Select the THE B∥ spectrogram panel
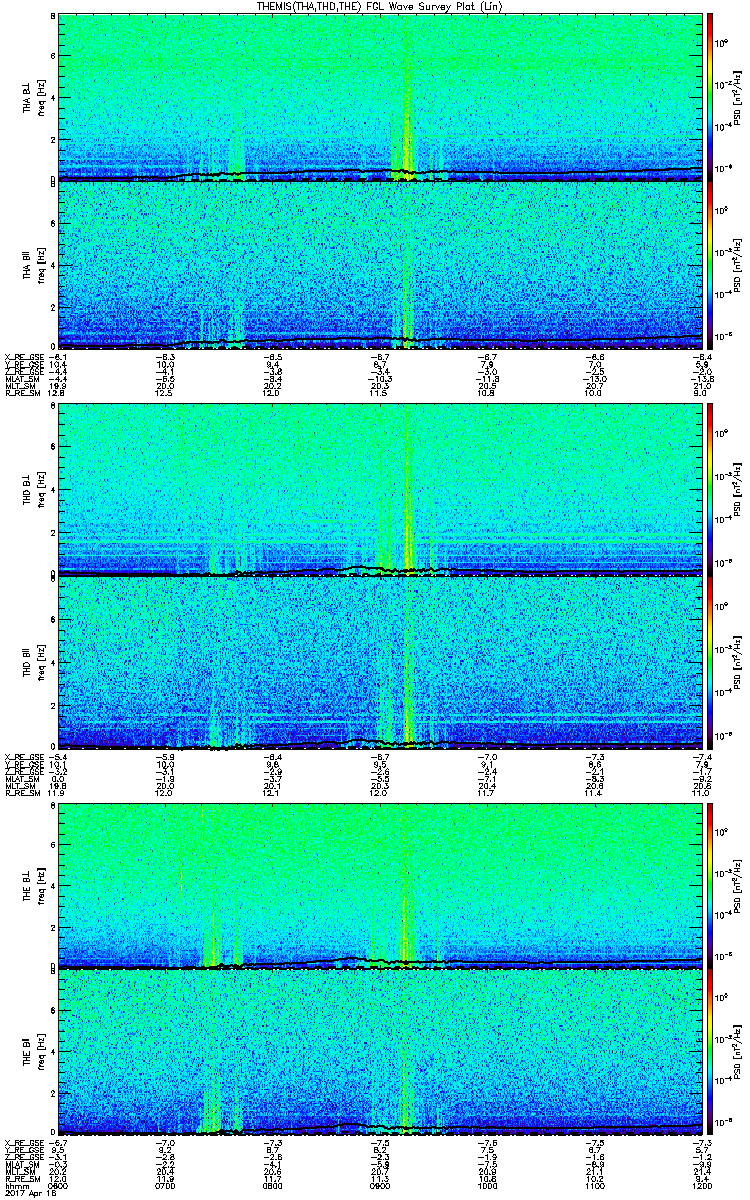The width and height of the screenshot is (750, 1200). 380,1052
